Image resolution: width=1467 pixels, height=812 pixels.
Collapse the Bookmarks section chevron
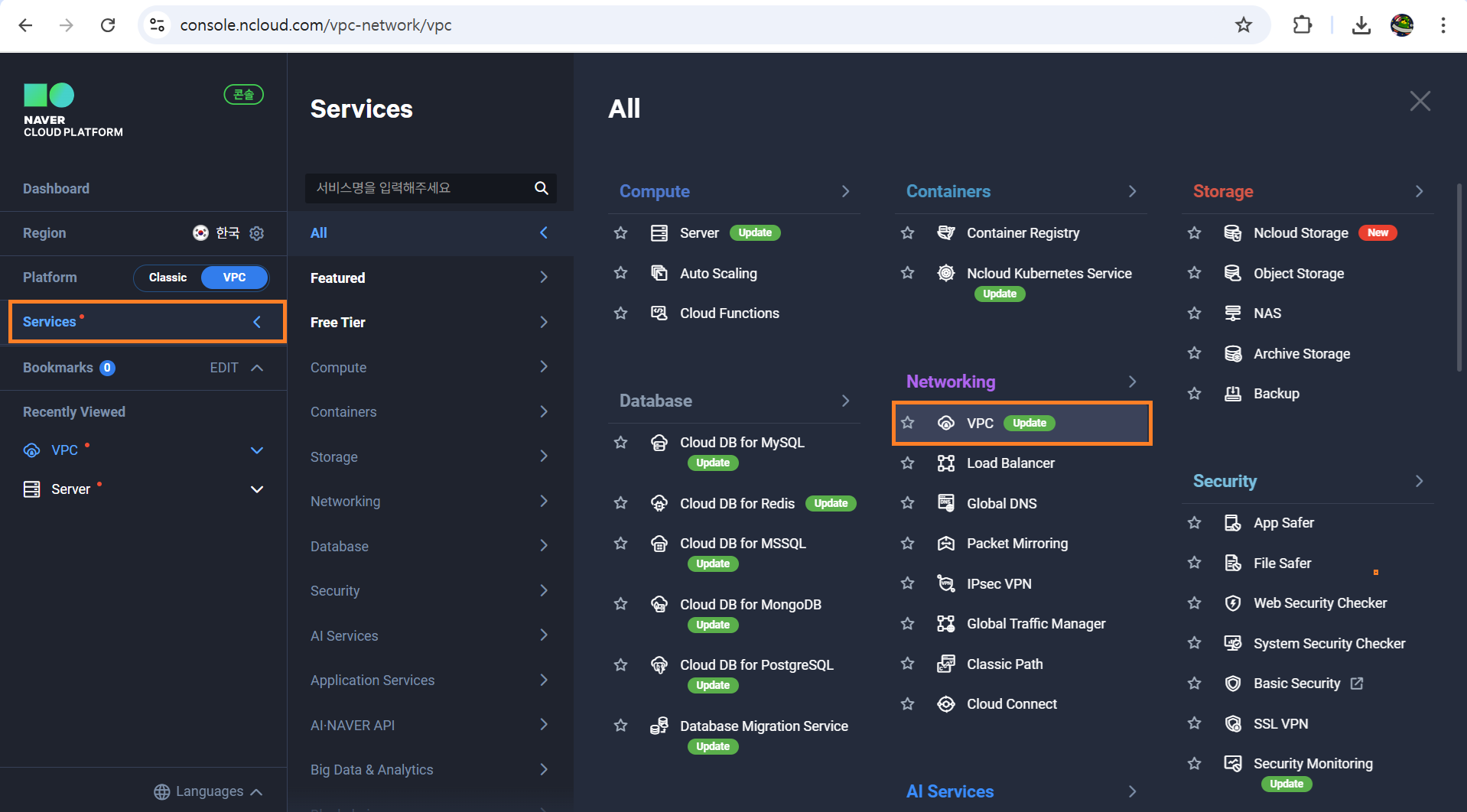coord(257,368)
